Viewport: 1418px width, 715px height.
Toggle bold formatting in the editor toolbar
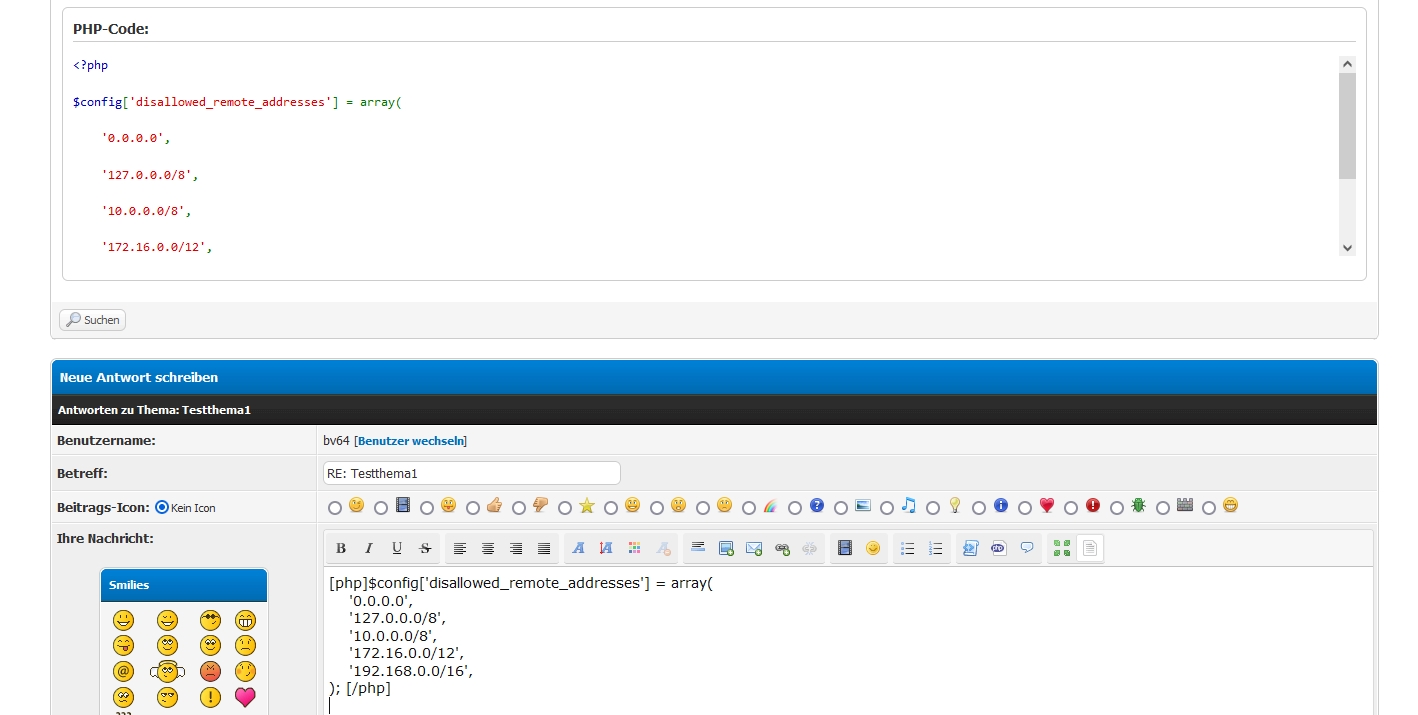[x=341, y=548]
